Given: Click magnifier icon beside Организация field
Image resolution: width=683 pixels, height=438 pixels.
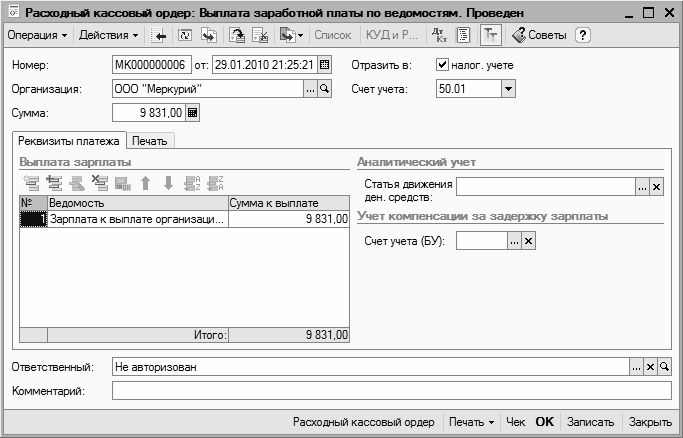Looking at the screenshot, I should pos(324,89).
